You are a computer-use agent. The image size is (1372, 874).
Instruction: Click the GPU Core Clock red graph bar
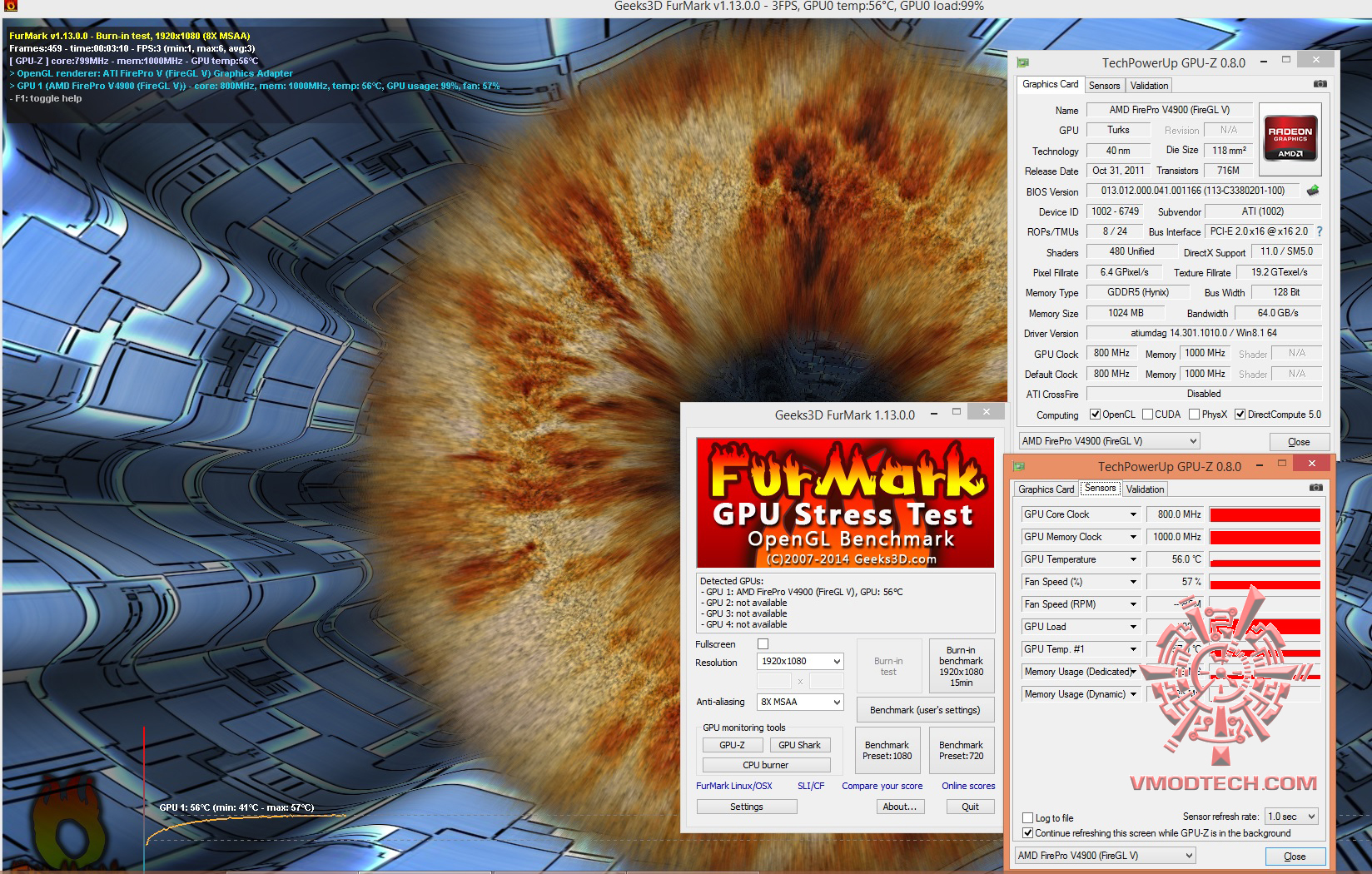pyautogui.click(x=1265, y=515)
